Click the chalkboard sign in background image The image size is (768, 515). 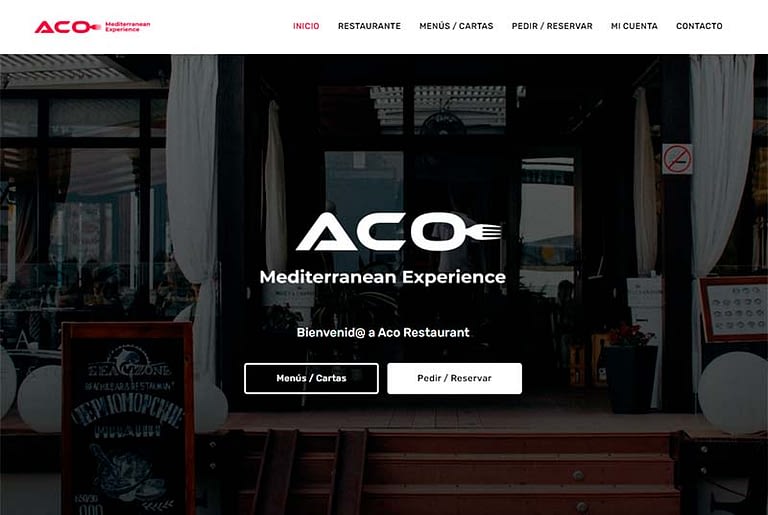(127, 419)
